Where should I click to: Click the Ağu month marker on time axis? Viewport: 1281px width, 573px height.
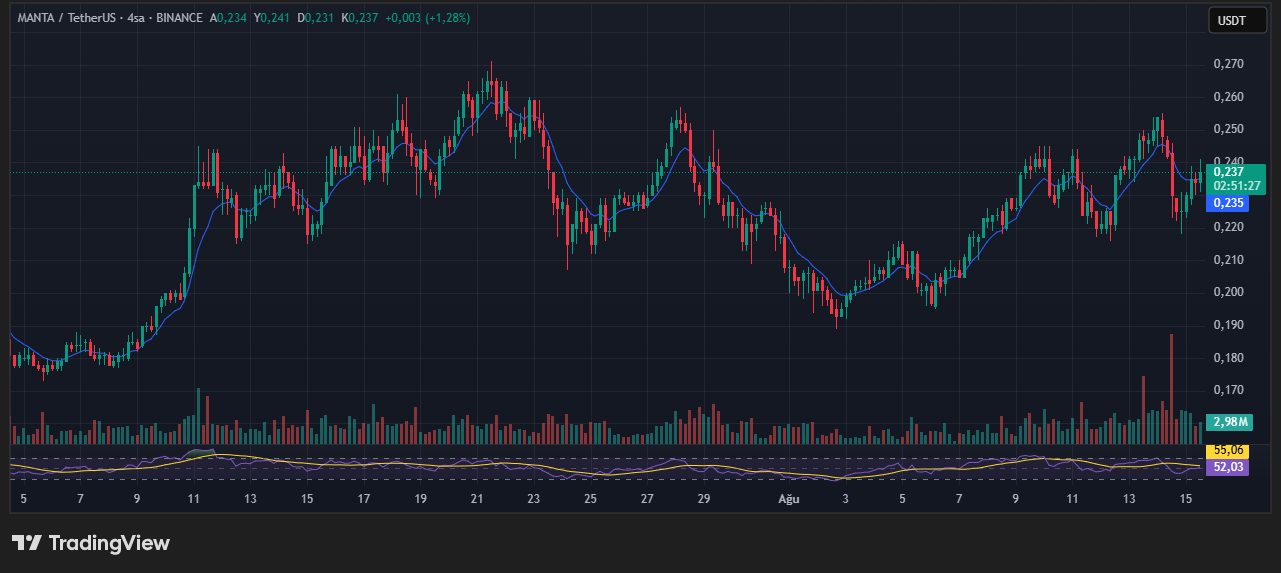pos(788,498)
